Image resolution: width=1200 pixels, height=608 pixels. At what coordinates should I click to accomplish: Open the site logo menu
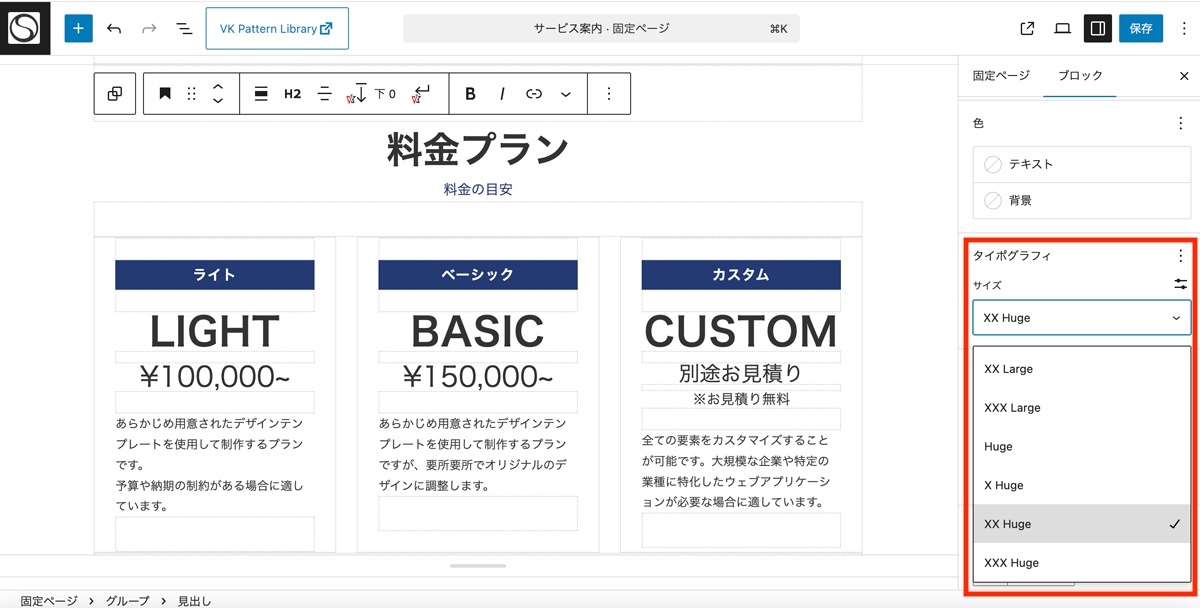pos(24,28)
